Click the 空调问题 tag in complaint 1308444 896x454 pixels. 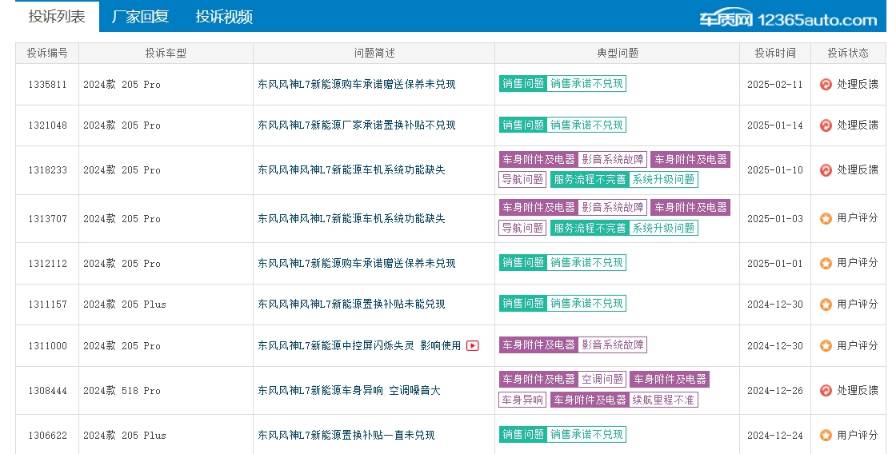click(x=602, y=380)
